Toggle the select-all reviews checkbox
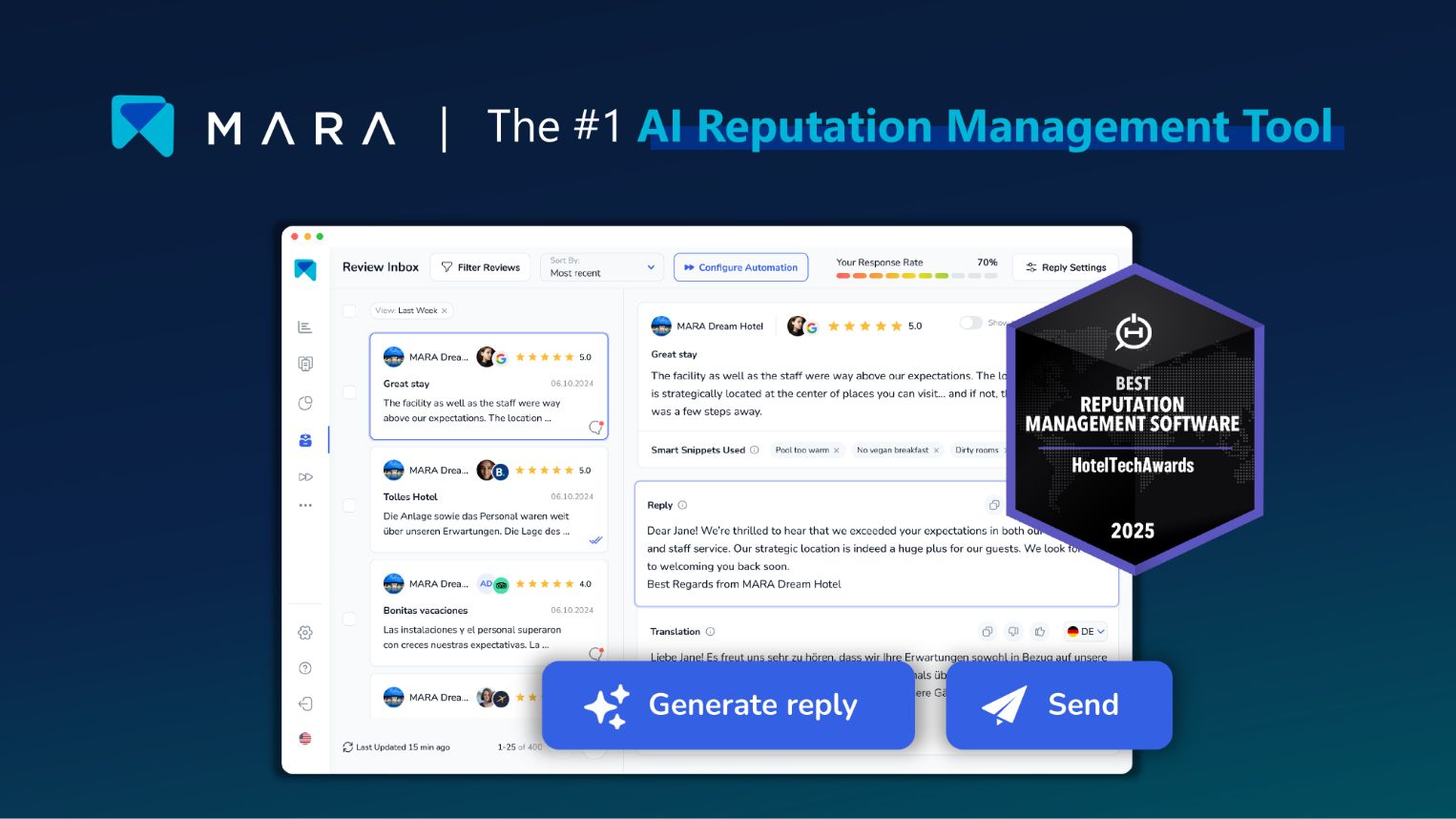This screenshot has width=1456, height=819. point(349,311)
